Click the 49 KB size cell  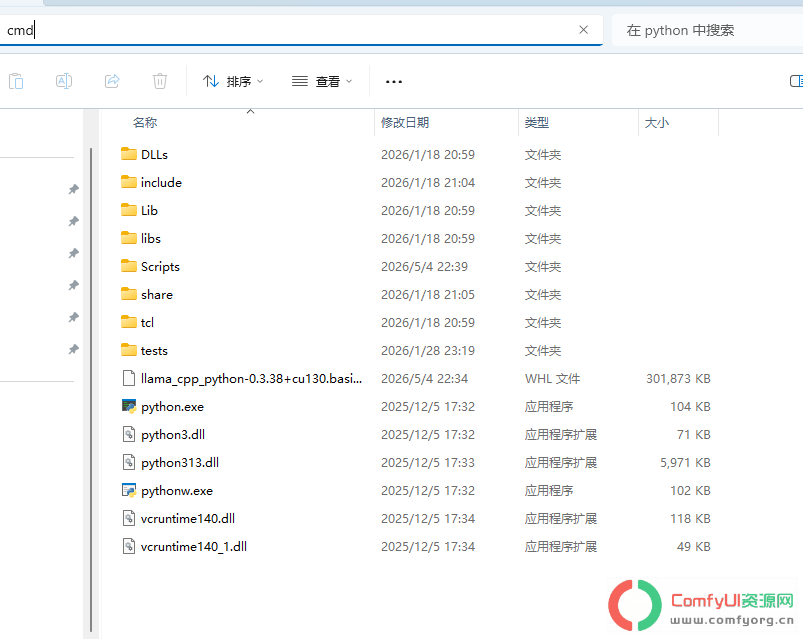(693, 547)
